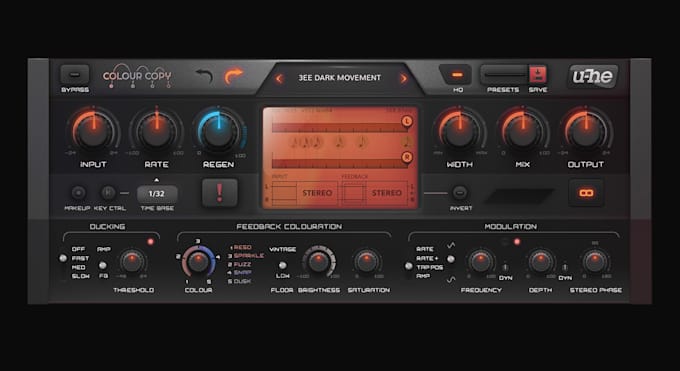
Task: Toggle the Frequency DYN switch
Action: [505, 267]
